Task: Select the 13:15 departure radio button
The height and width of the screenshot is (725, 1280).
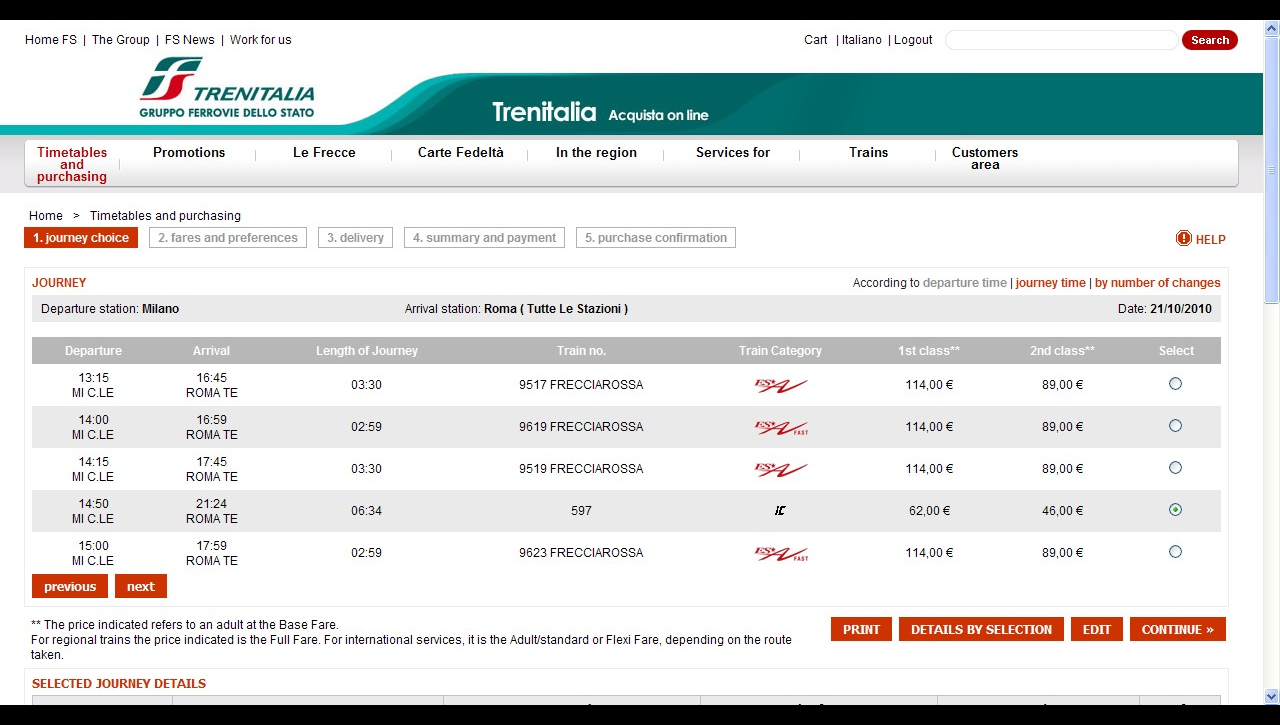Action: [1175, 384]
